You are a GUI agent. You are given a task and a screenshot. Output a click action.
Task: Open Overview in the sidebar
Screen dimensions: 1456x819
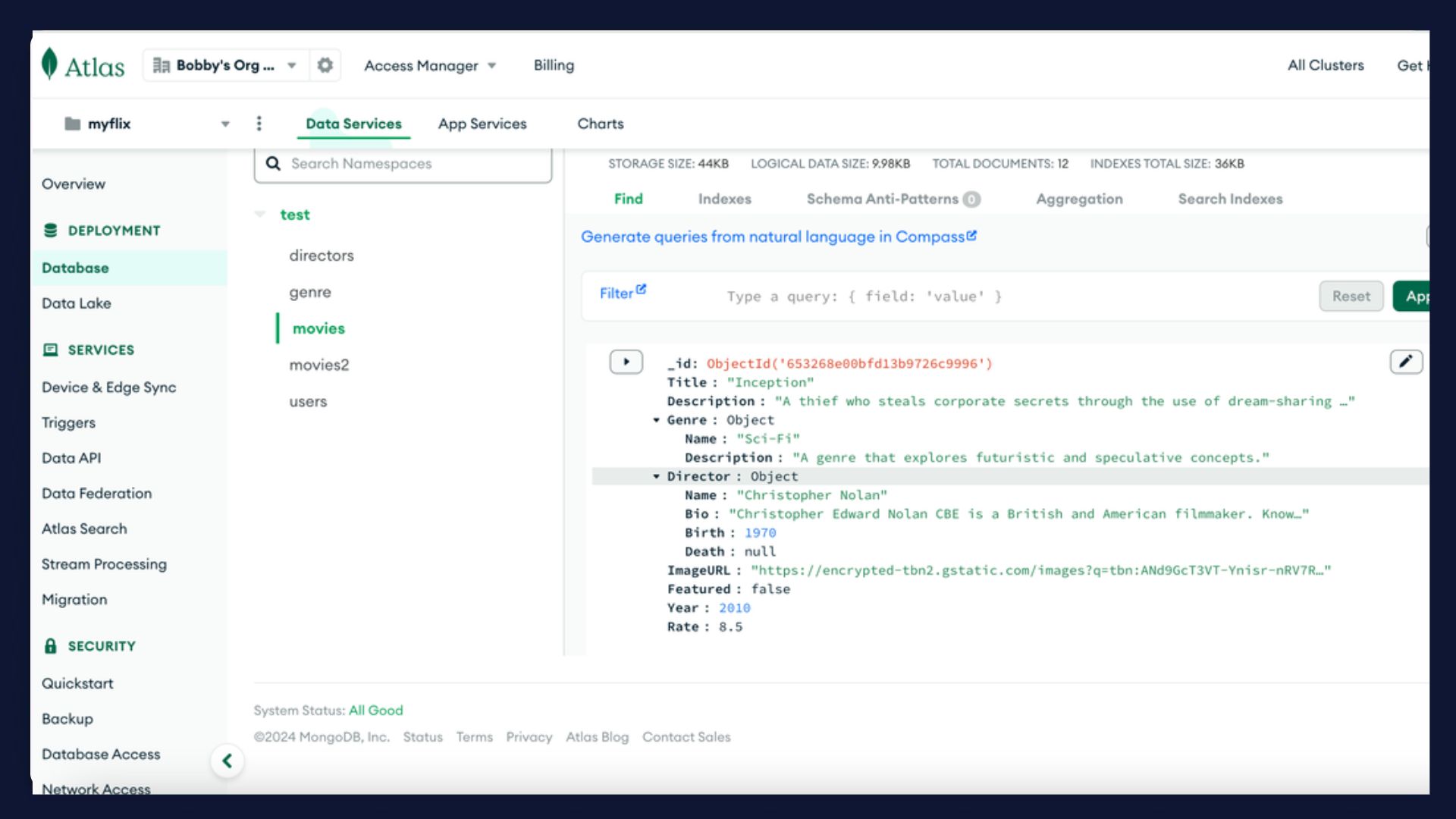click(x=74, y=184)
